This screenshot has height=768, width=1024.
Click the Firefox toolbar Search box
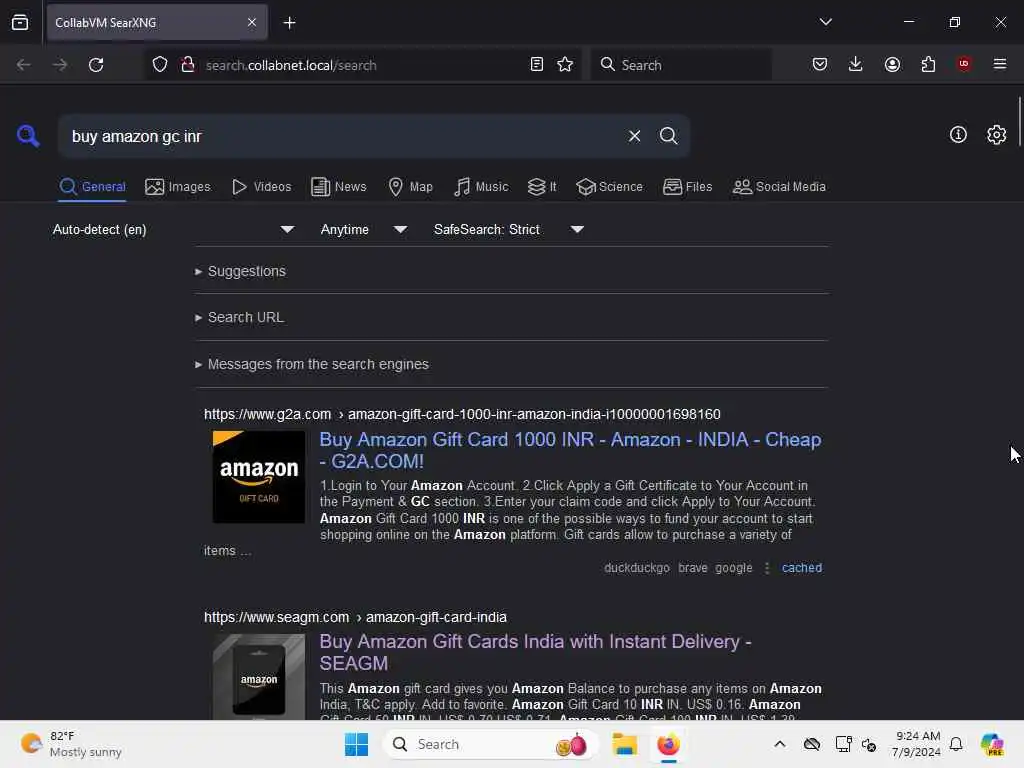pyautogui.click(x=681, y=65)
